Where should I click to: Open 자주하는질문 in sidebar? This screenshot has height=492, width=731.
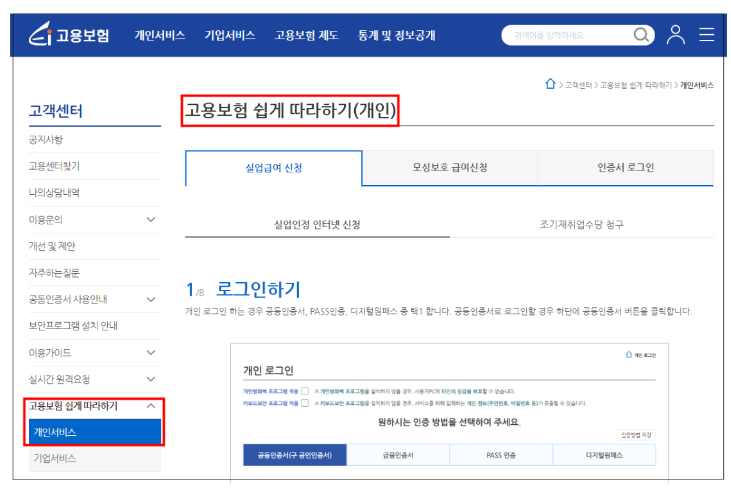click(54, 273)
